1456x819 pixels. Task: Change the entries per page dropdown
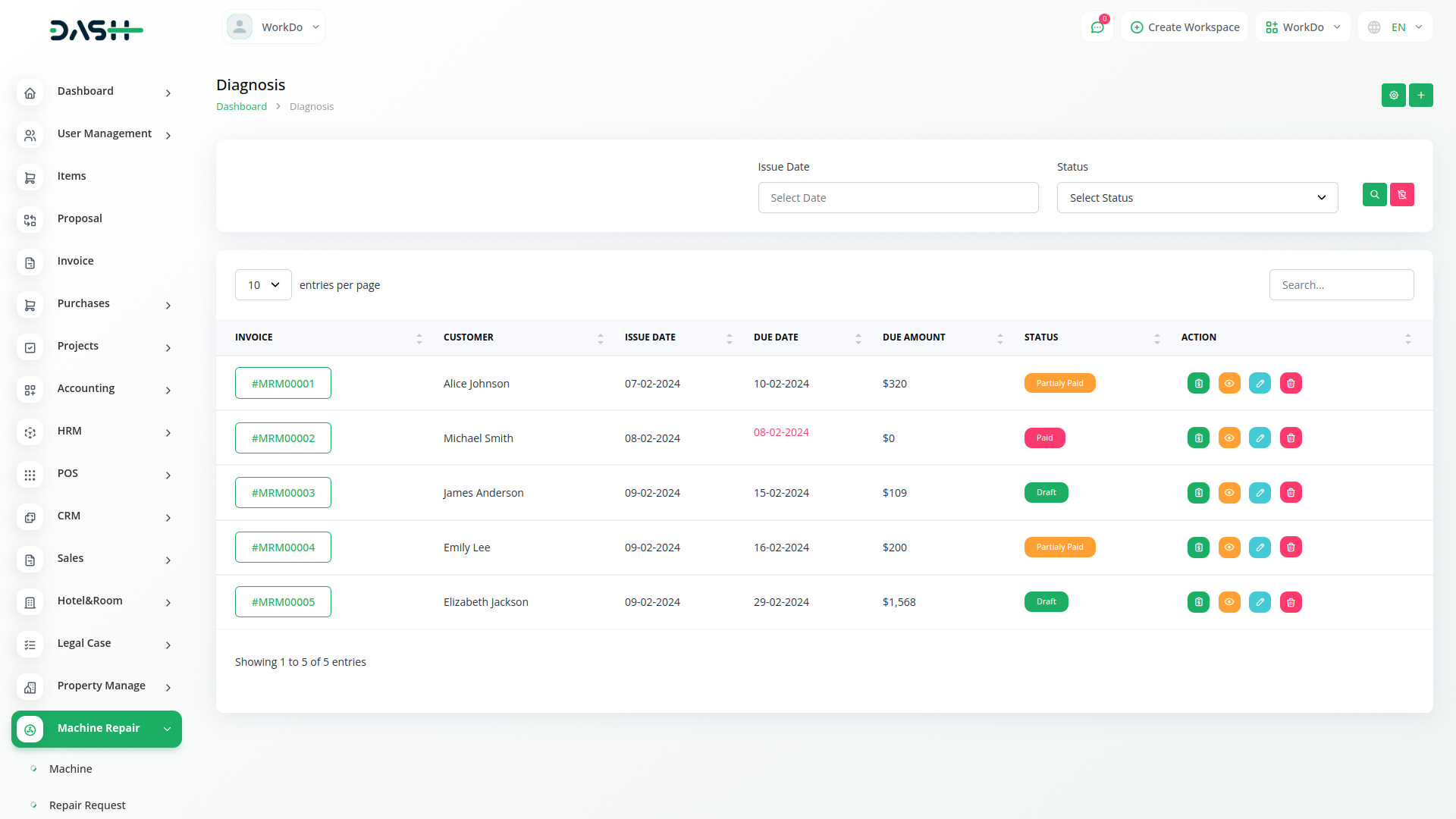[263, 285]
